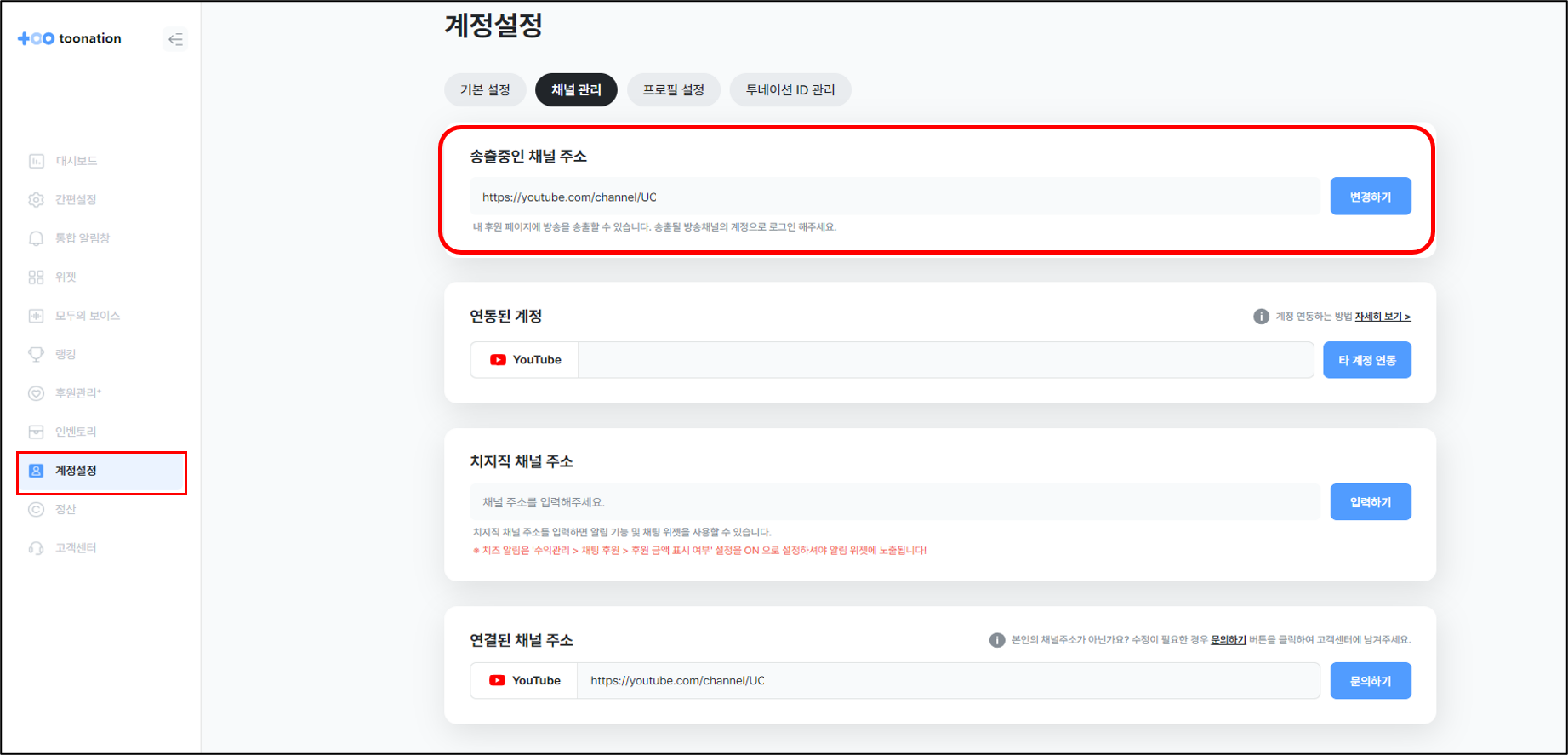Click the 인벤토리 box icon
The image size is (1568, 755).
36,432
